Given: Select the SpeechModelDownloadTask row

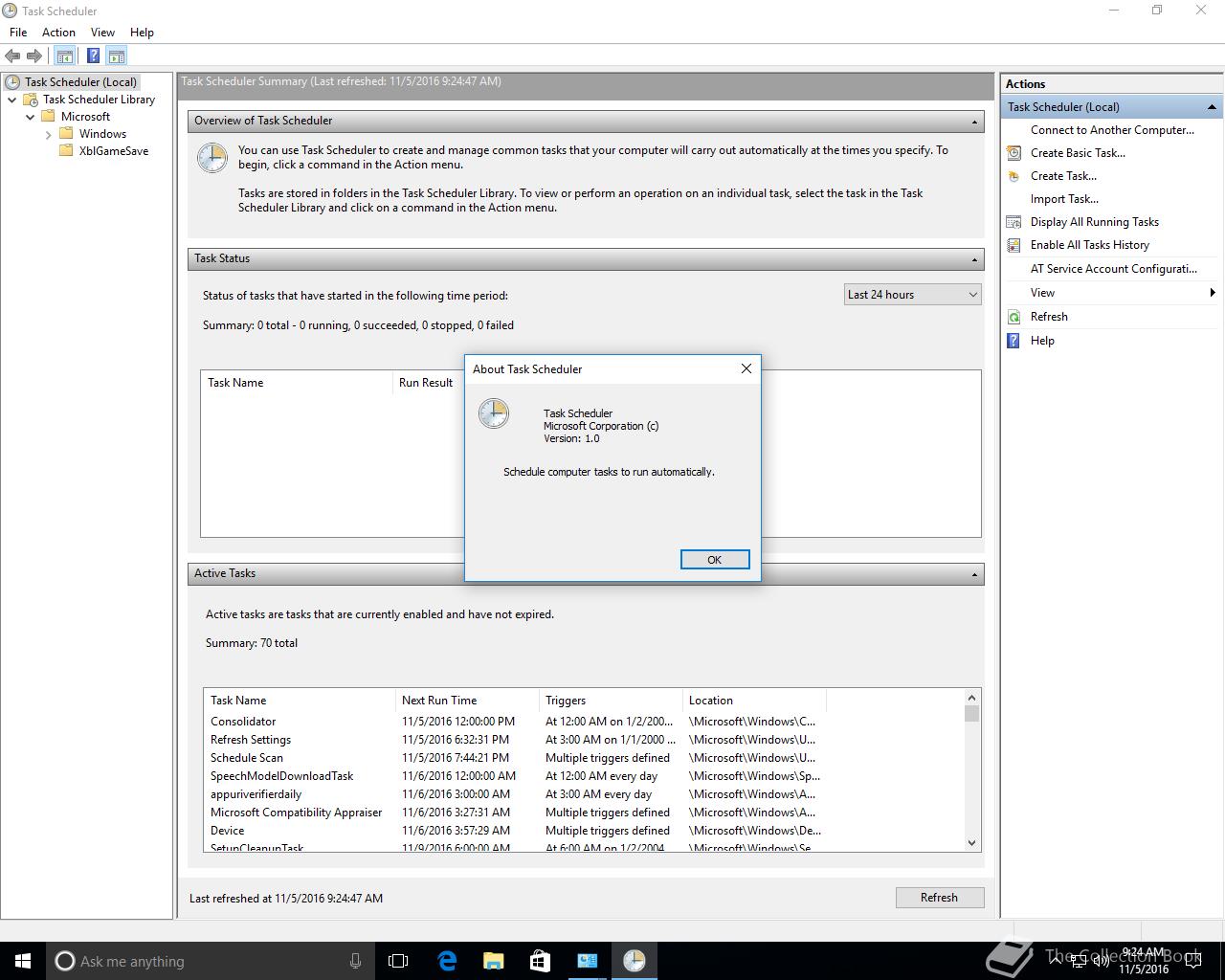Looking at the screenshot, I should pyautogui.click(x=514, y=776).
